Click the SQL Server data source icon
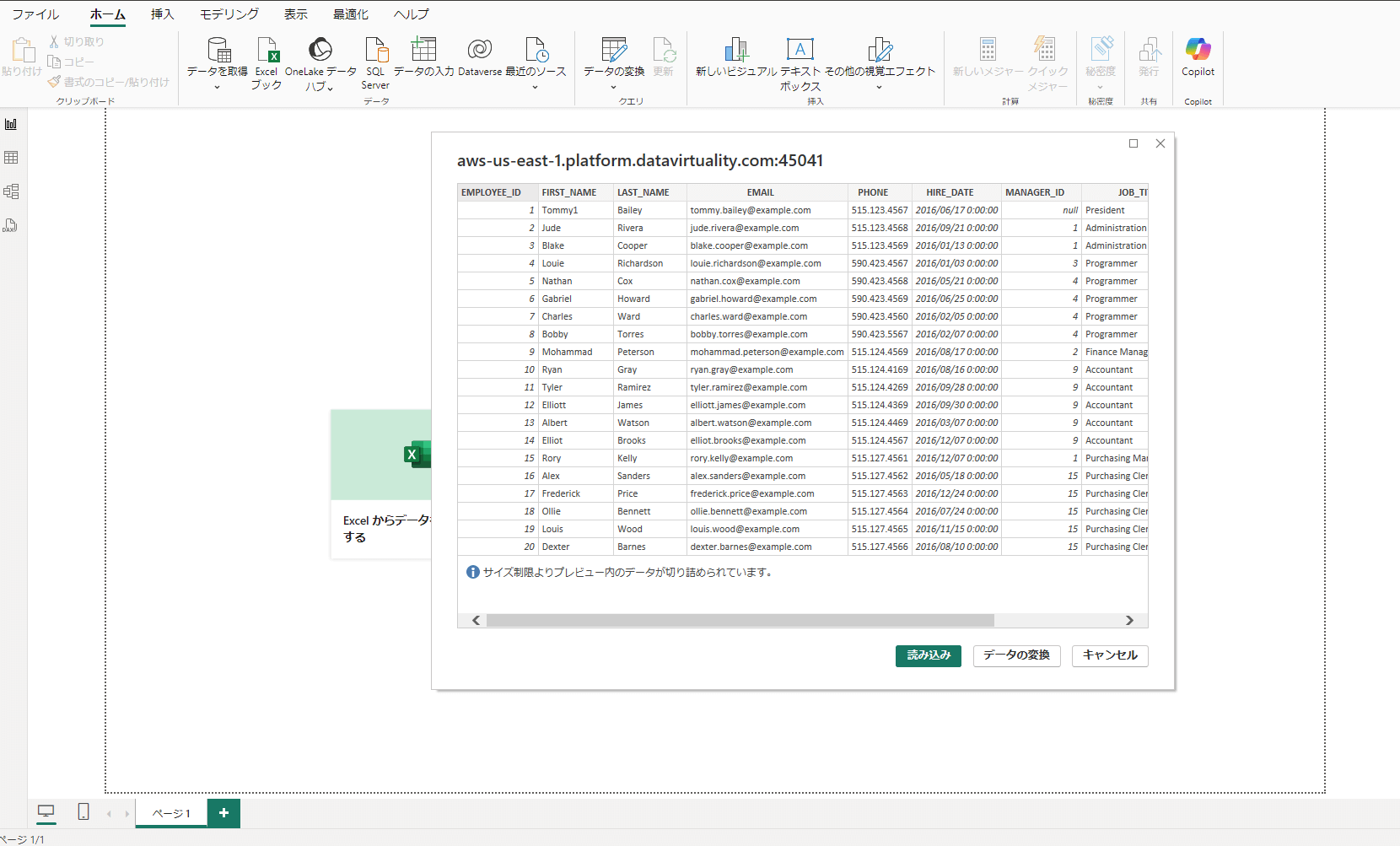 (375, 51)
